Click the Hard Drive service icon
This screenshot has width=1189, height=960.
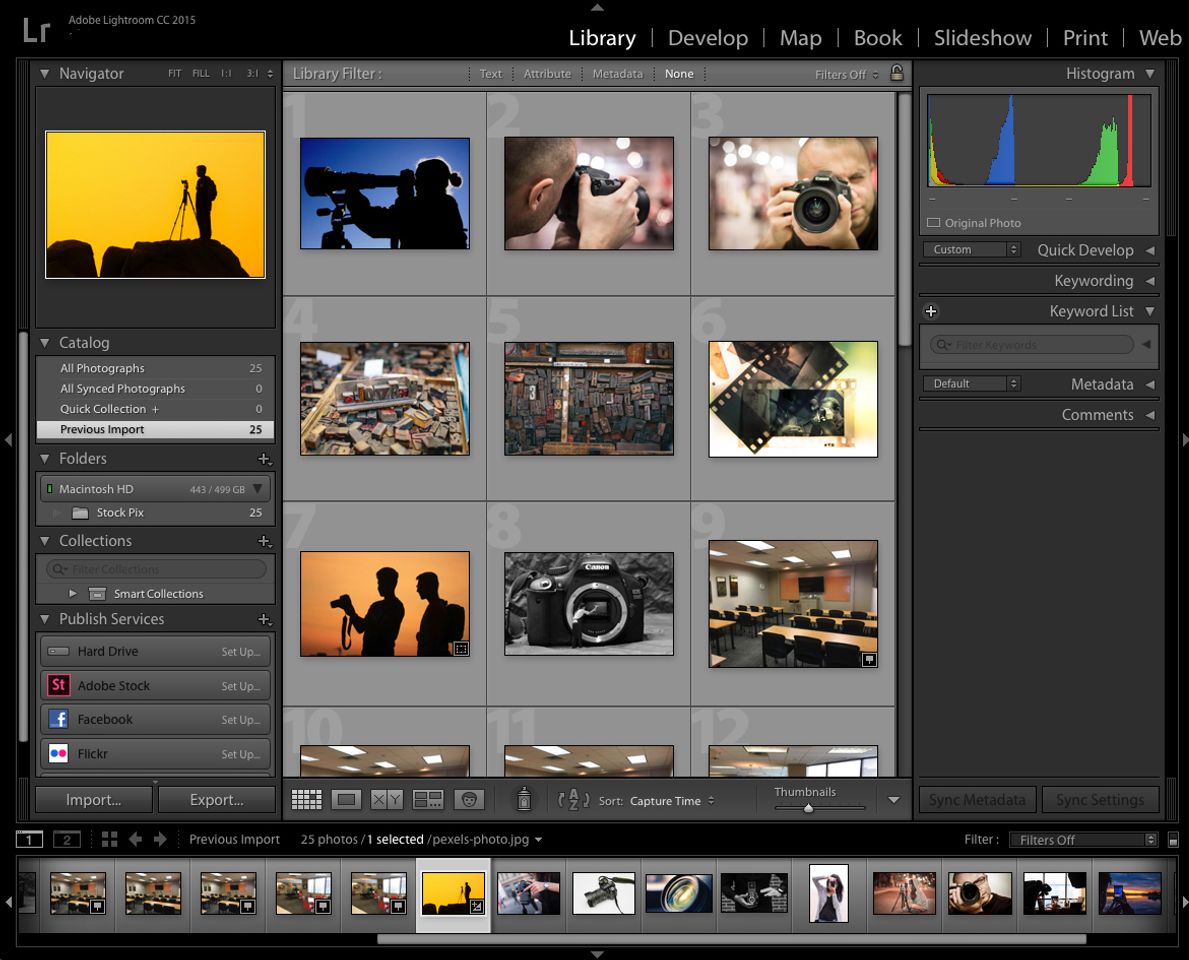[x=58, y=651]
